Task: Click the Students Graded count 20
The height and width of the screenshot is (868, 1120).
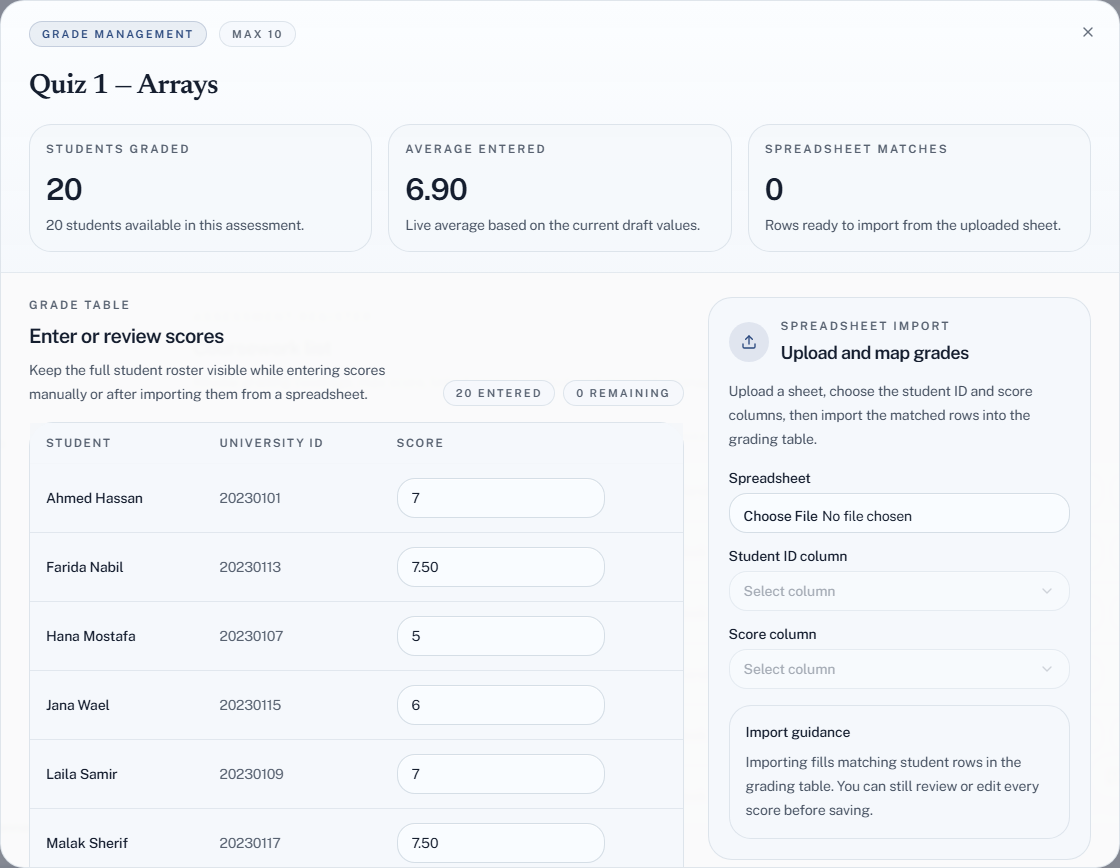Action: (64, 189)
